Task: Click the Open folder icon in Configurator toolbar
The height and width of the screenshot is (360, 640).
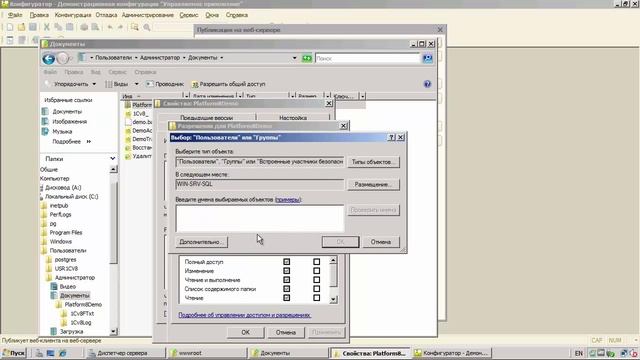Action: (21, 27)
